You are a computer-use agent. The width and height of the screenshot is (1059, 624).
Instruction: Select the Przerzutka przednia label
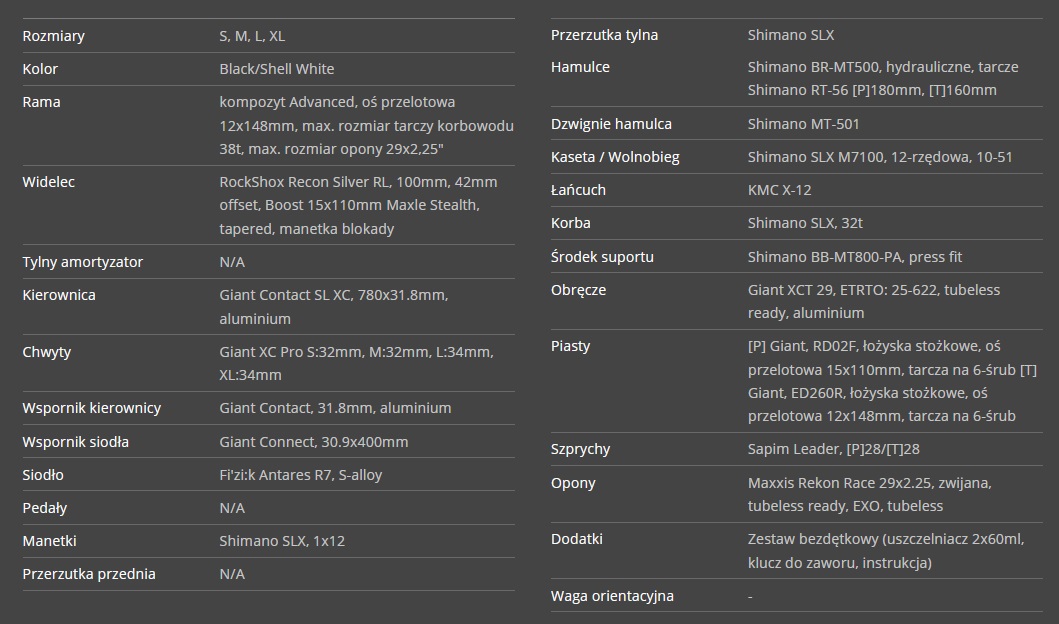coord(88,574)
